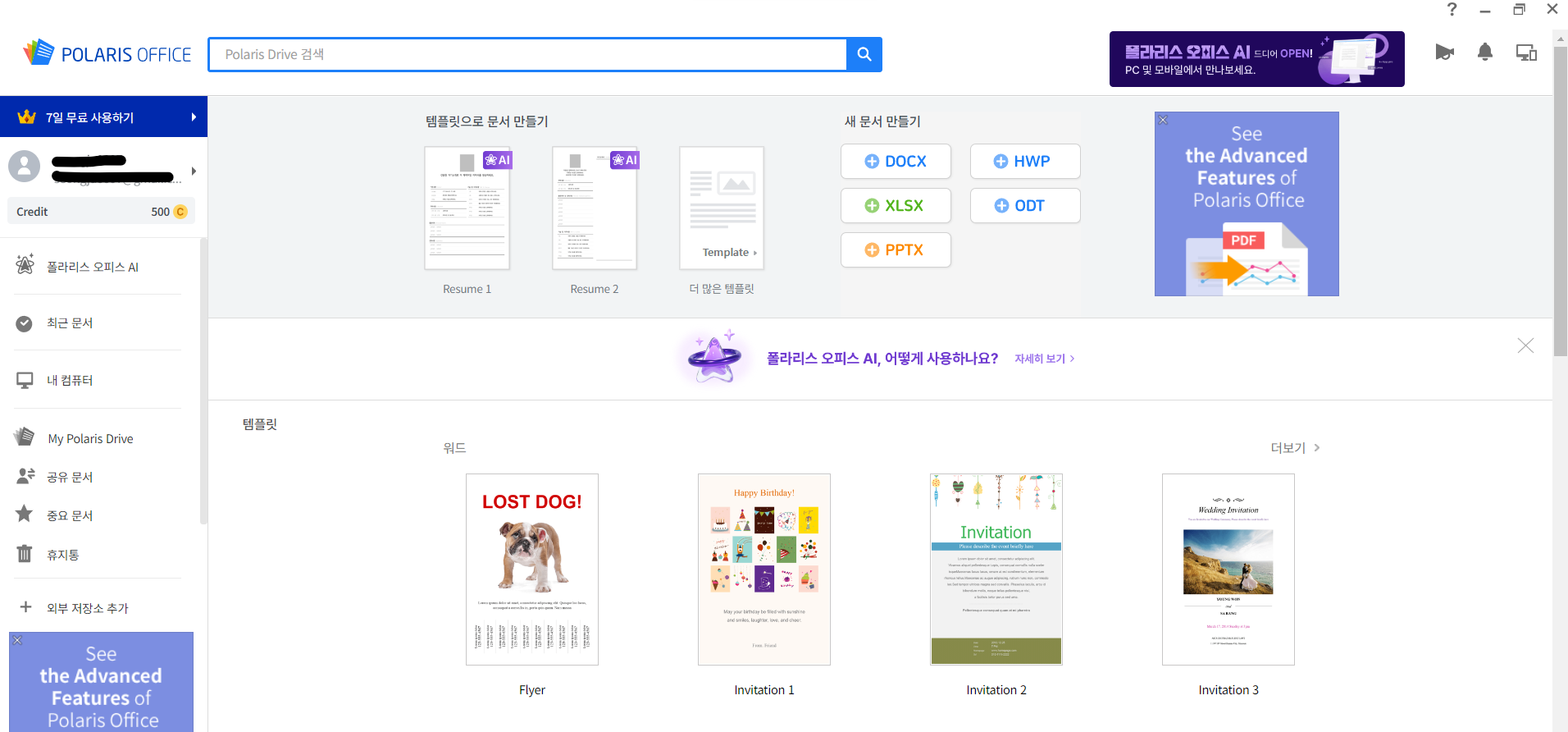Open the LOST DOG Flyer template
The width and height of the screenshot is (1568, 732).
point(532,570)
